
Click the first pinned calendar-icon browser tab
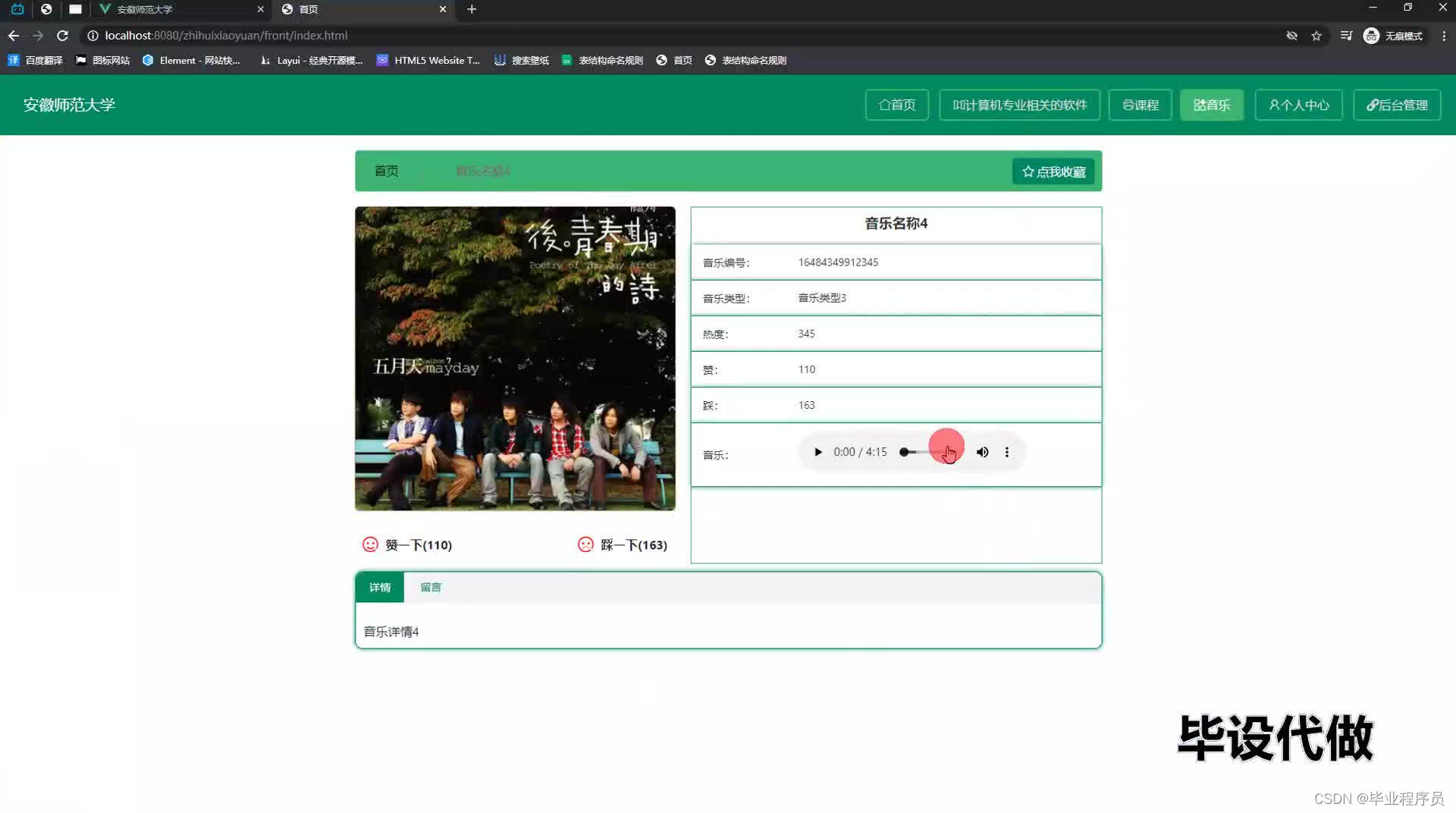pyautogui.click(x=17, y=9)
